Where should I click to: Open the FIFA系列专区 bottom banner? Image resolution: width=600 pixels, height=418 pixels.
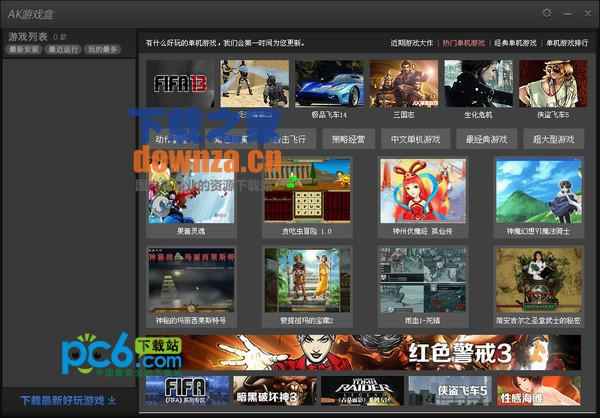(x=188, y=390)
